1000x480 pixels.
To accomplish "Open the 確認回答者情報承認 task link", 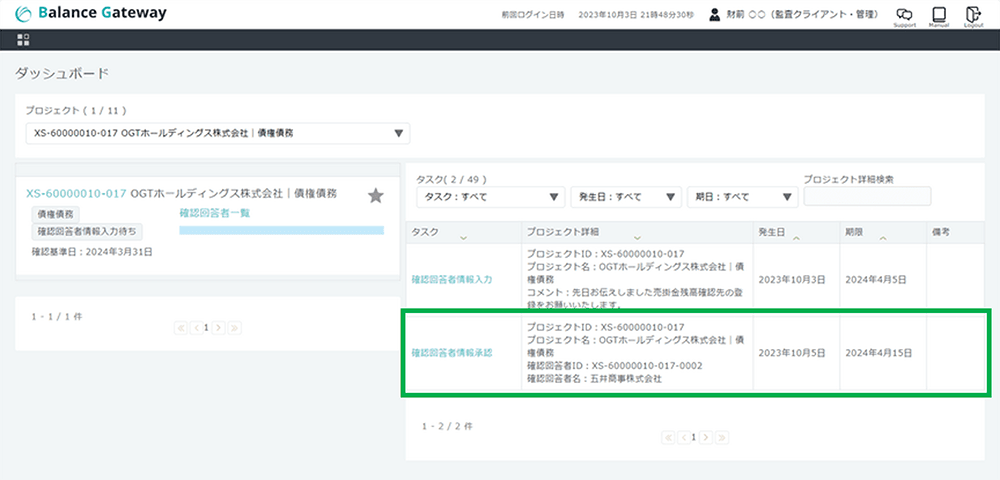I will 452,353.
